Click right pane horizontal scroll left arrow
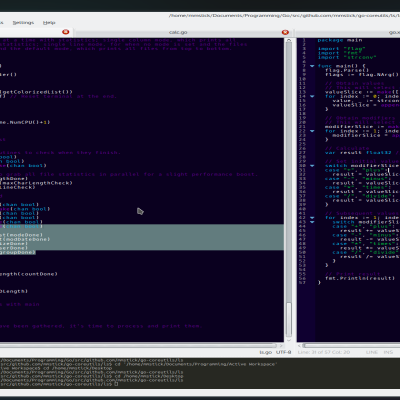The width and height of the screenshot is (400, 400). (x=299, y=346)
